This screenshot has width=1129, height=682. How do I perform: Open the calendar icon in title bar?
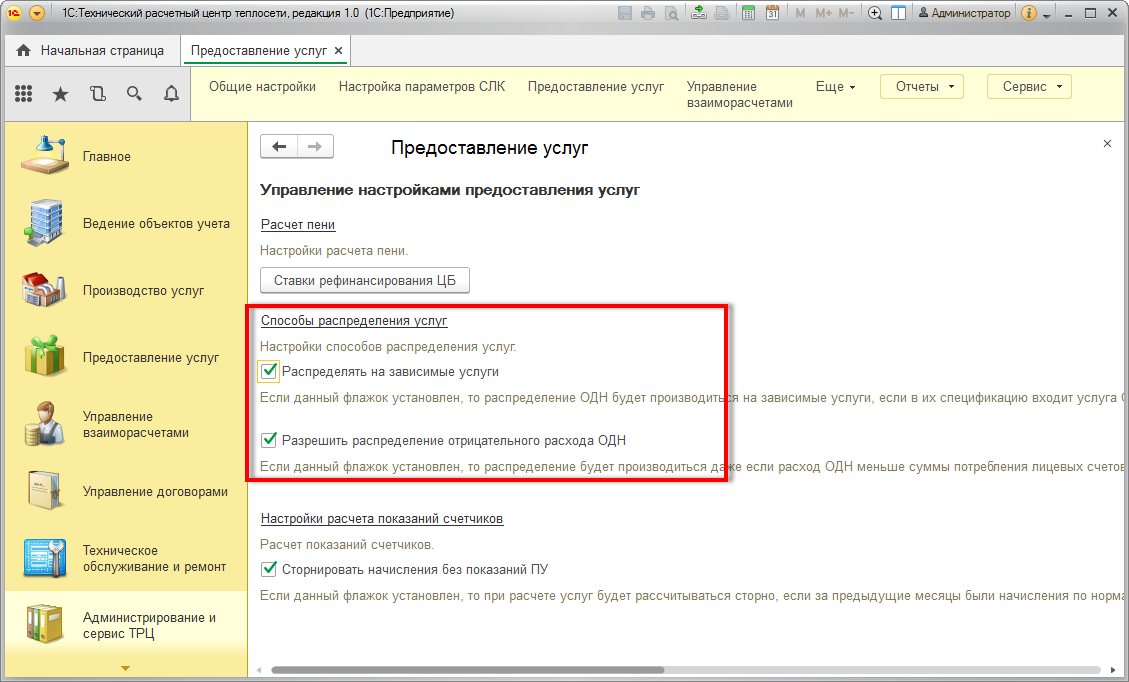(772, 14)
